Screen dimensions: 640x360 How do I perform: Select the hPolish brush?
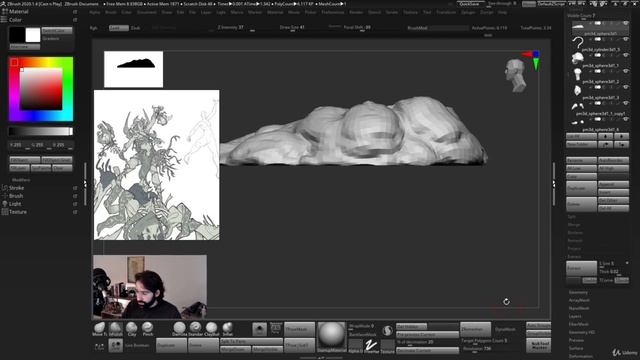(x=116, y=328)
